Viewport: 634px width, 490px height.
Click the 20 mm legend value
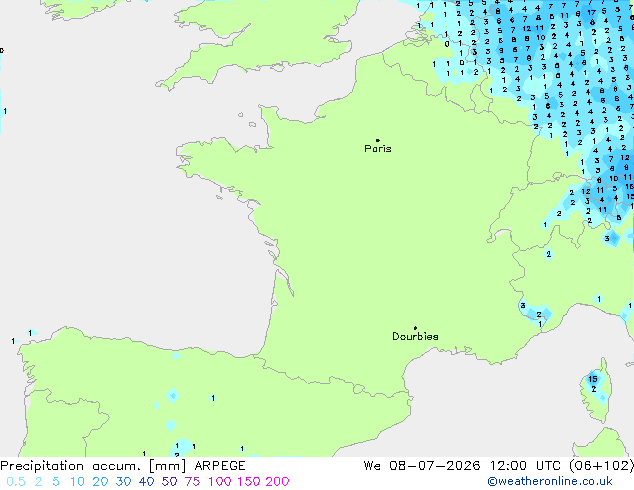[100, 482]
